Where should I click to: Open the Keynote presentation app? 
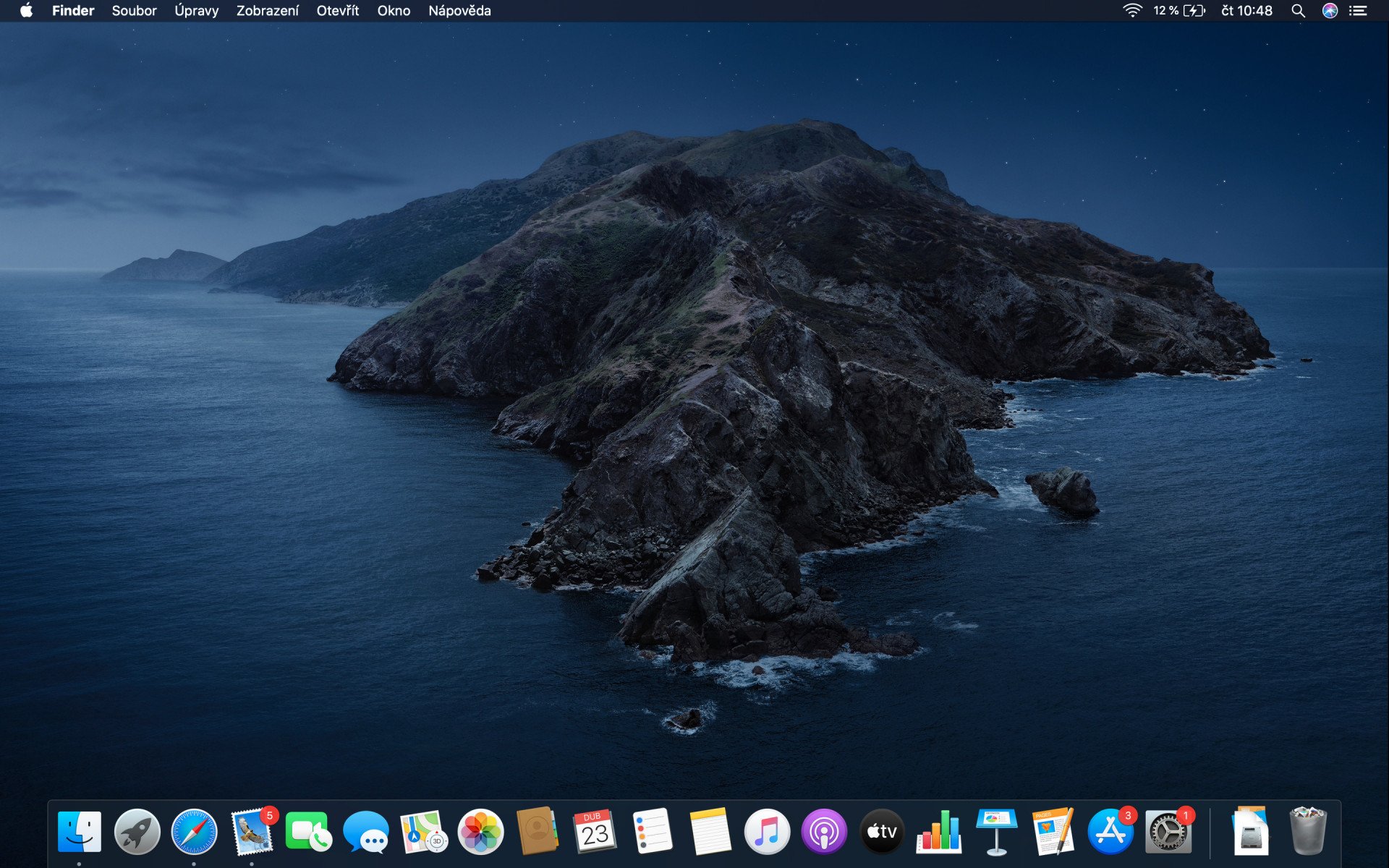click(996, 832)
